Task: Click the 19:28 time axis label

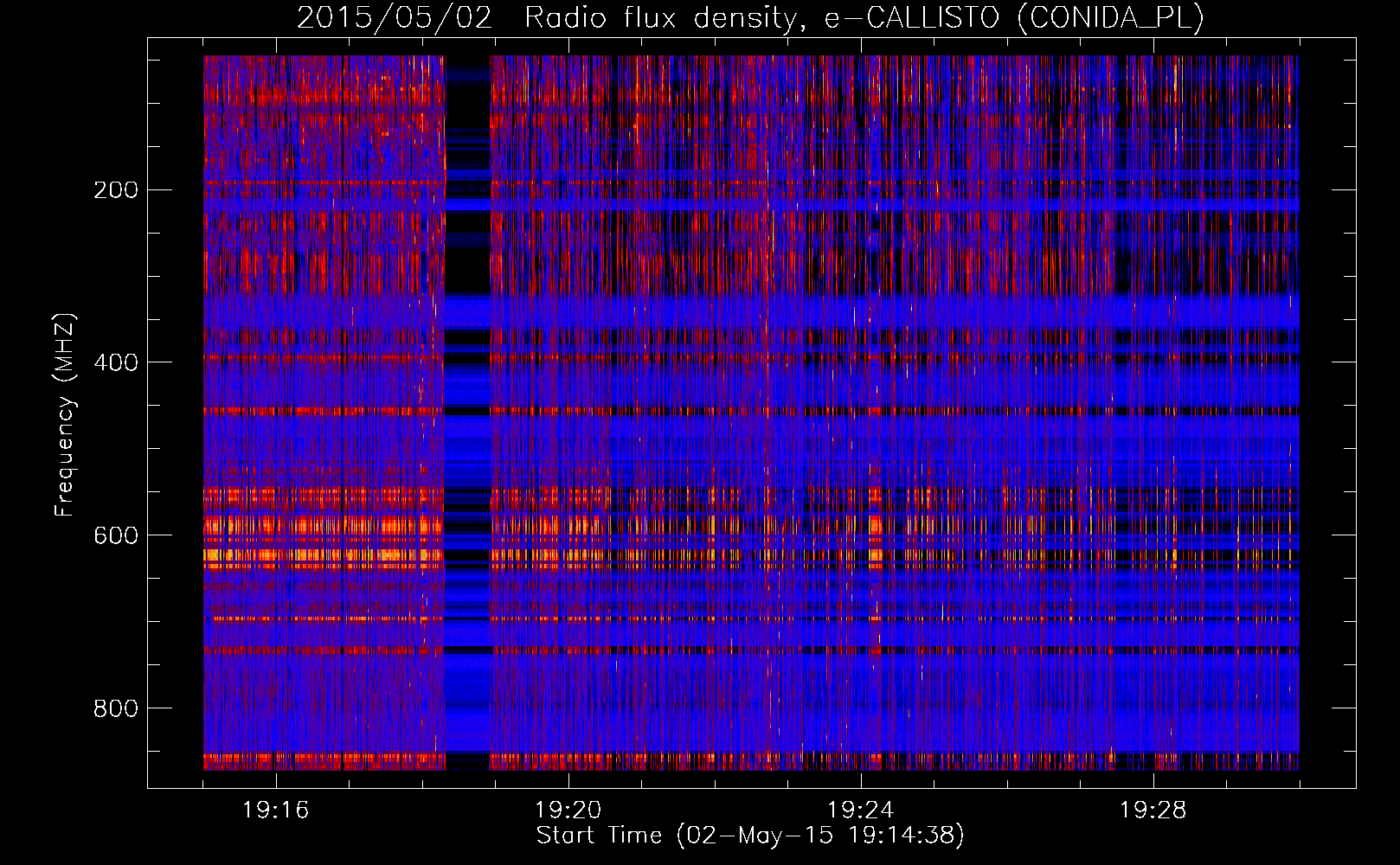Action: coord(1153,811)
